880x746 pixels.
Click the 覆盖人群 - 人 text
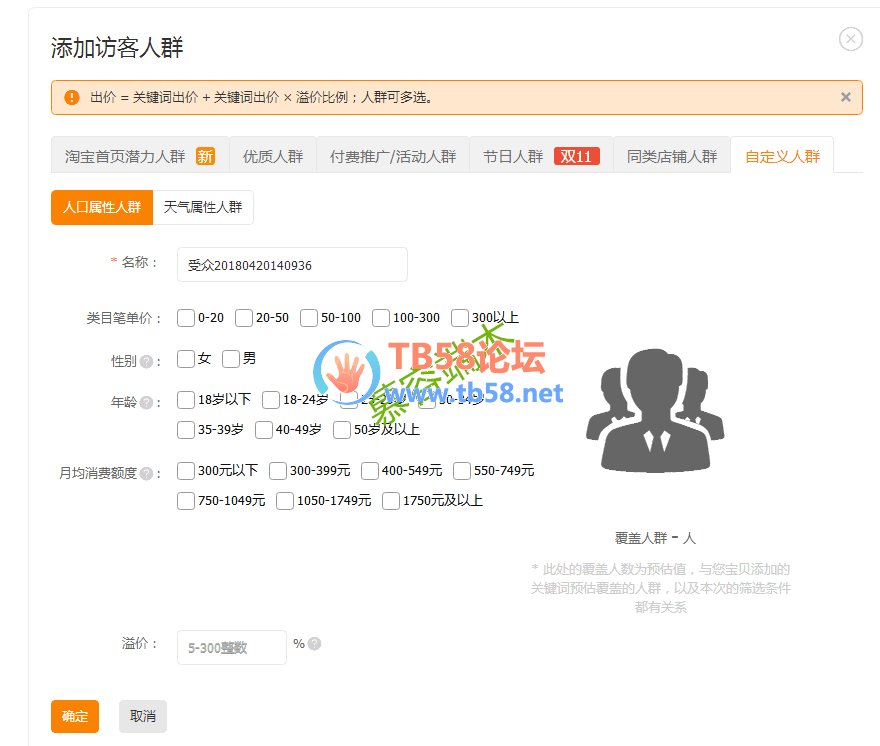pyautogui.click(x=655, y=538)
